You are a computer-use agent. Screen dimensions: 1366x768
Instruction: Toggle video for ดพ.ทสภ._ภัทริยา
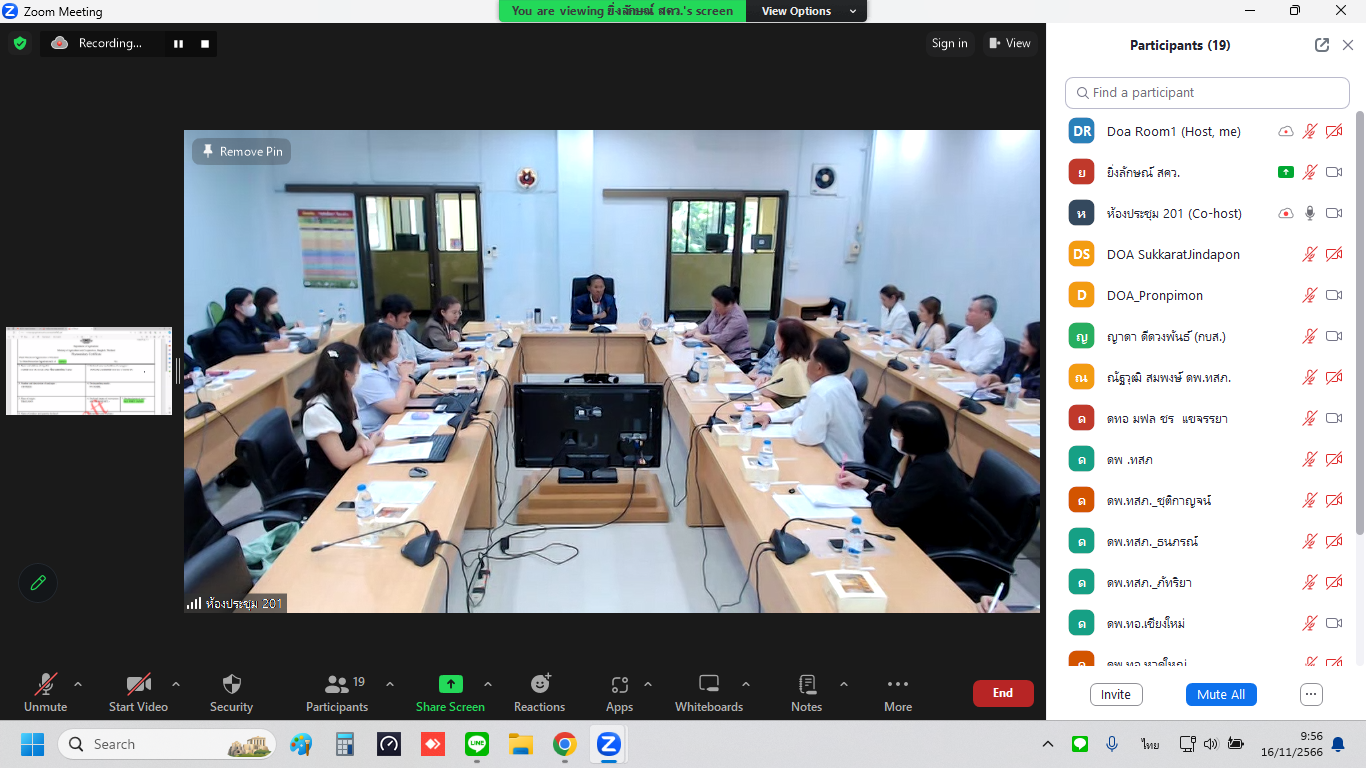click(x=1334, y=582)
